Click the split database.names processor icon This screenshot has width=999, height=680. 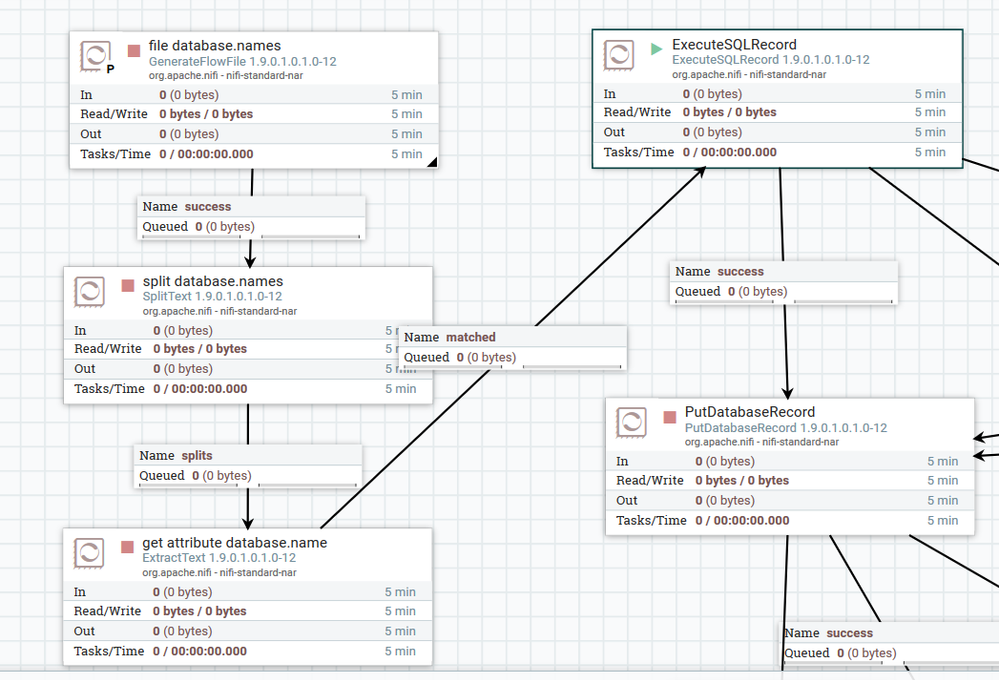click(90, 291)
